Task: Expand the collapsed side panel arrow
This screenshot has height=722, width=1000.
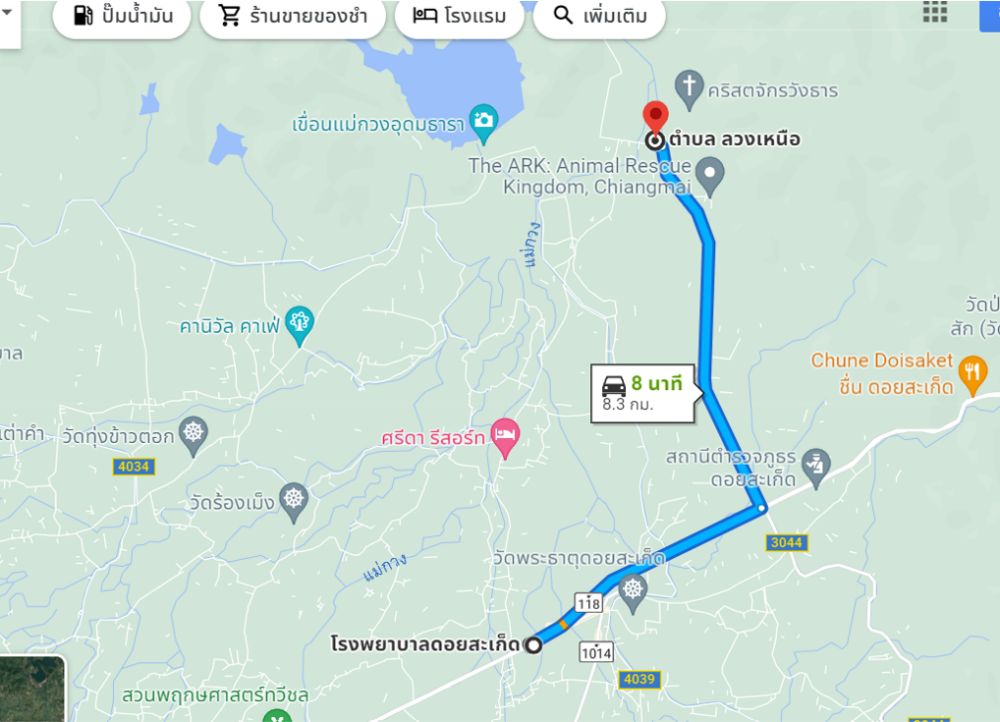Action: (7, 11)
